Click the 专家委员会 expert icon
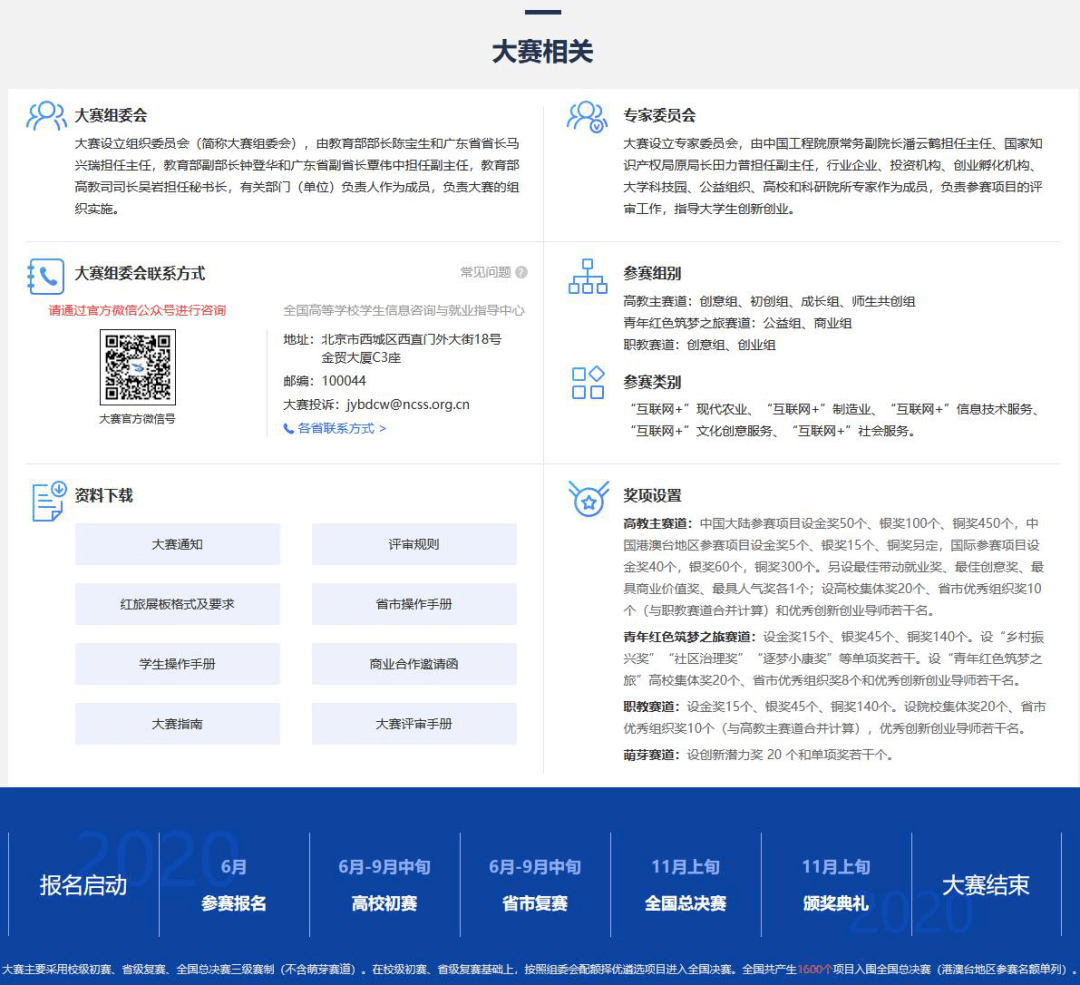The width and height of the screenshot is (1080, 985). 587,116
